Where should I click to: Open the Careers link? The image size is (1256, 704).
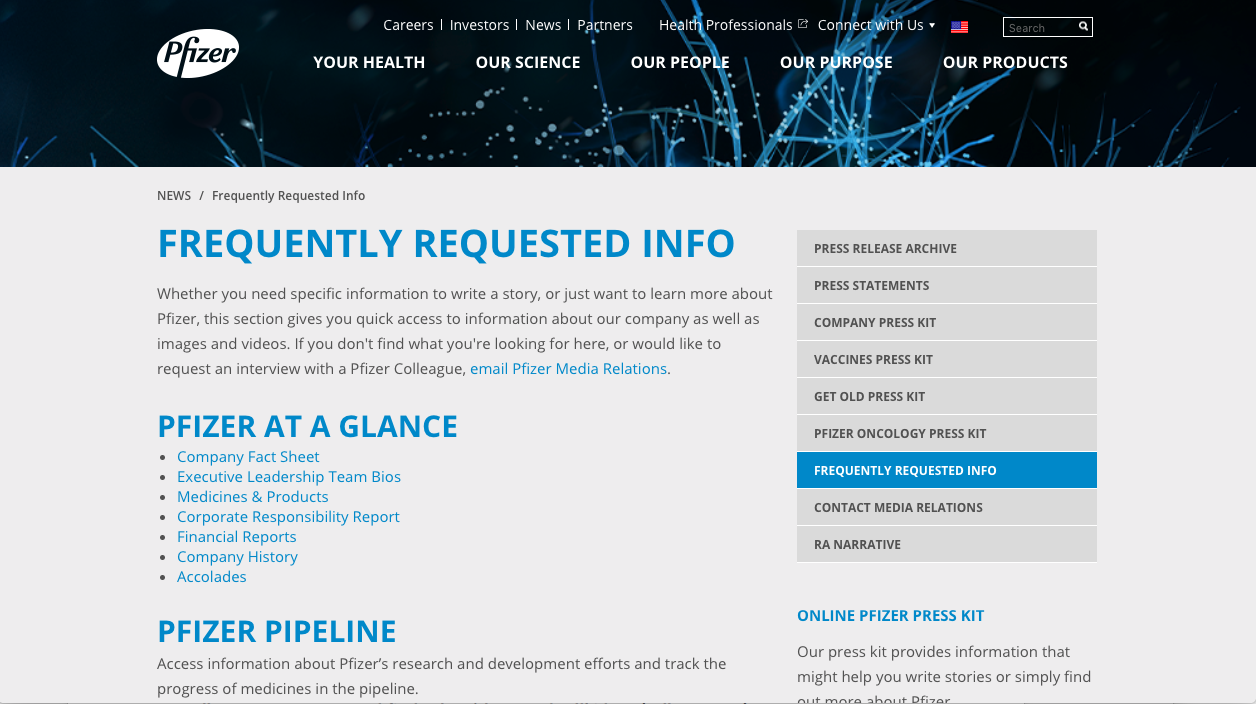click(408, 25)
